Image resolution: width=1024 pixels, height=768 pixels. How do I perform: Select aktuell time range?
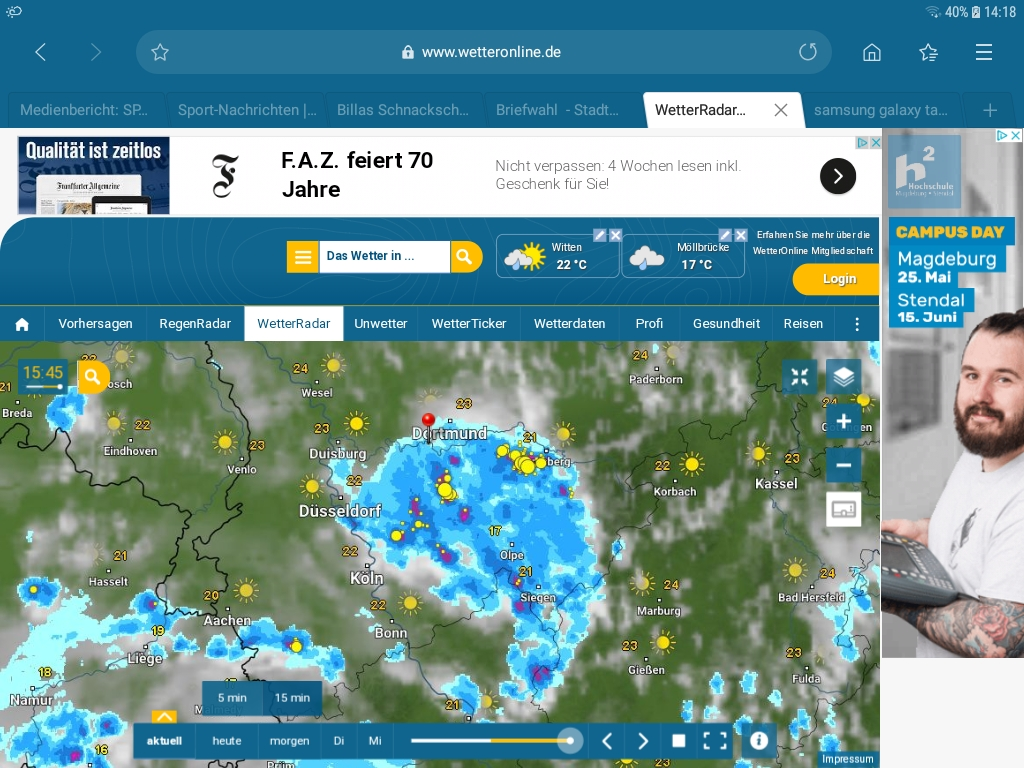click(x=165, y=741)
